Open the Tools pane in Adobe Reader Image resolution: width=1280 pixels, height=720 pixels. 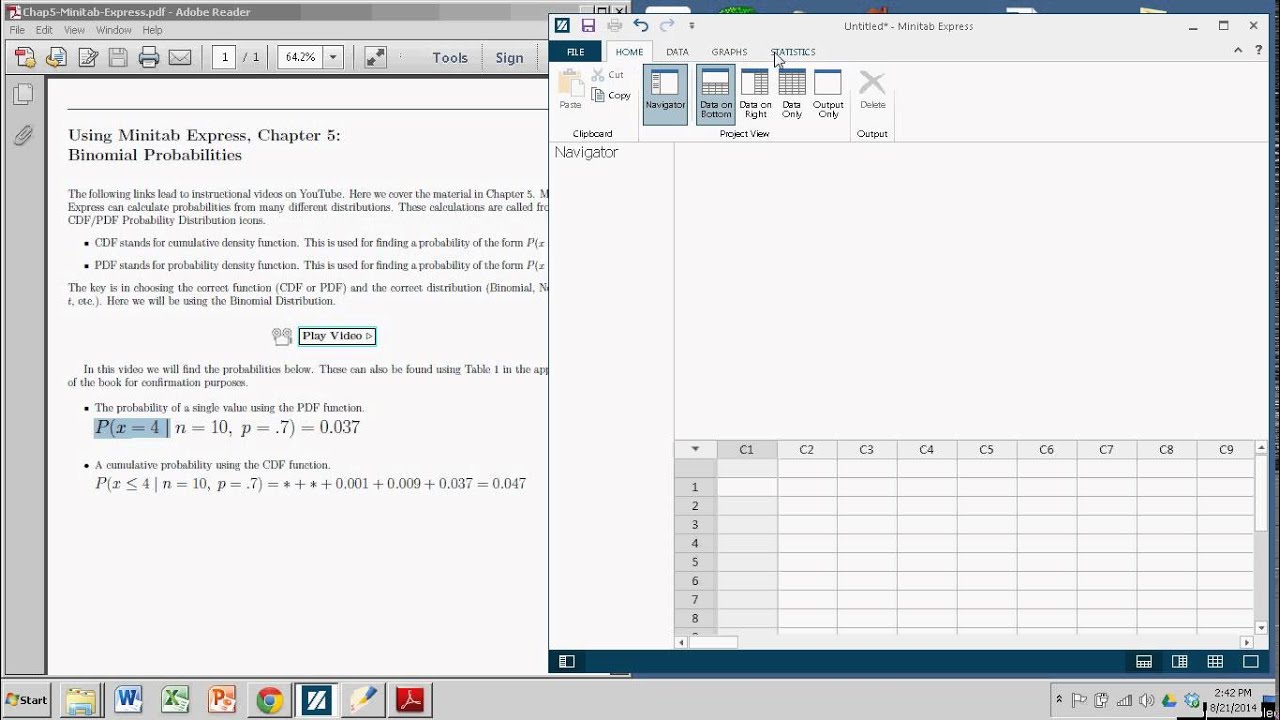(450, 58)
